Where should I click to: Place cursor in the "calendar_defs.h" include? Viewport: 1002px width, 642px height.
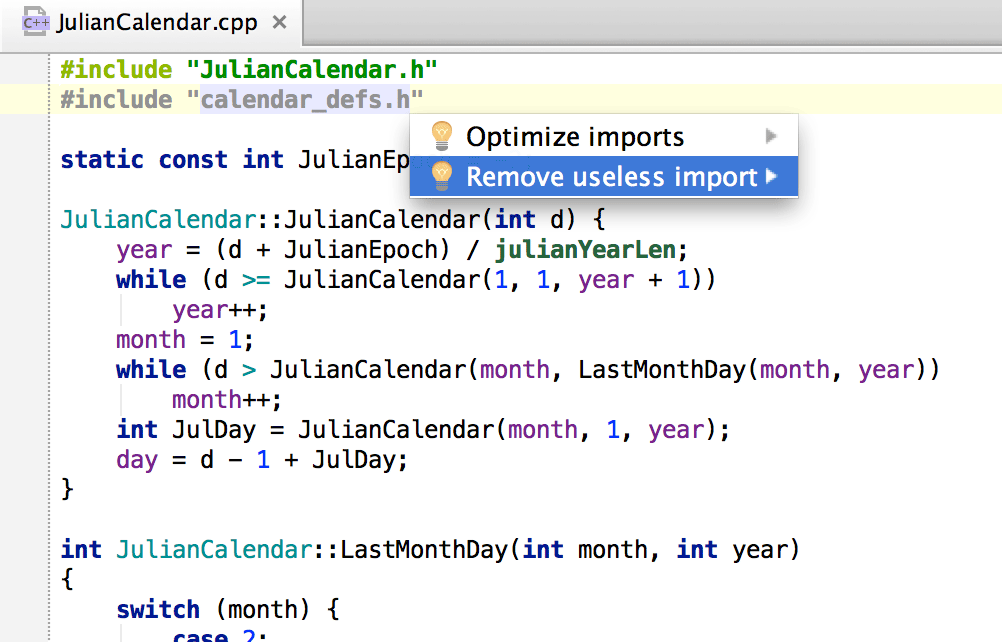coord(305,99)
